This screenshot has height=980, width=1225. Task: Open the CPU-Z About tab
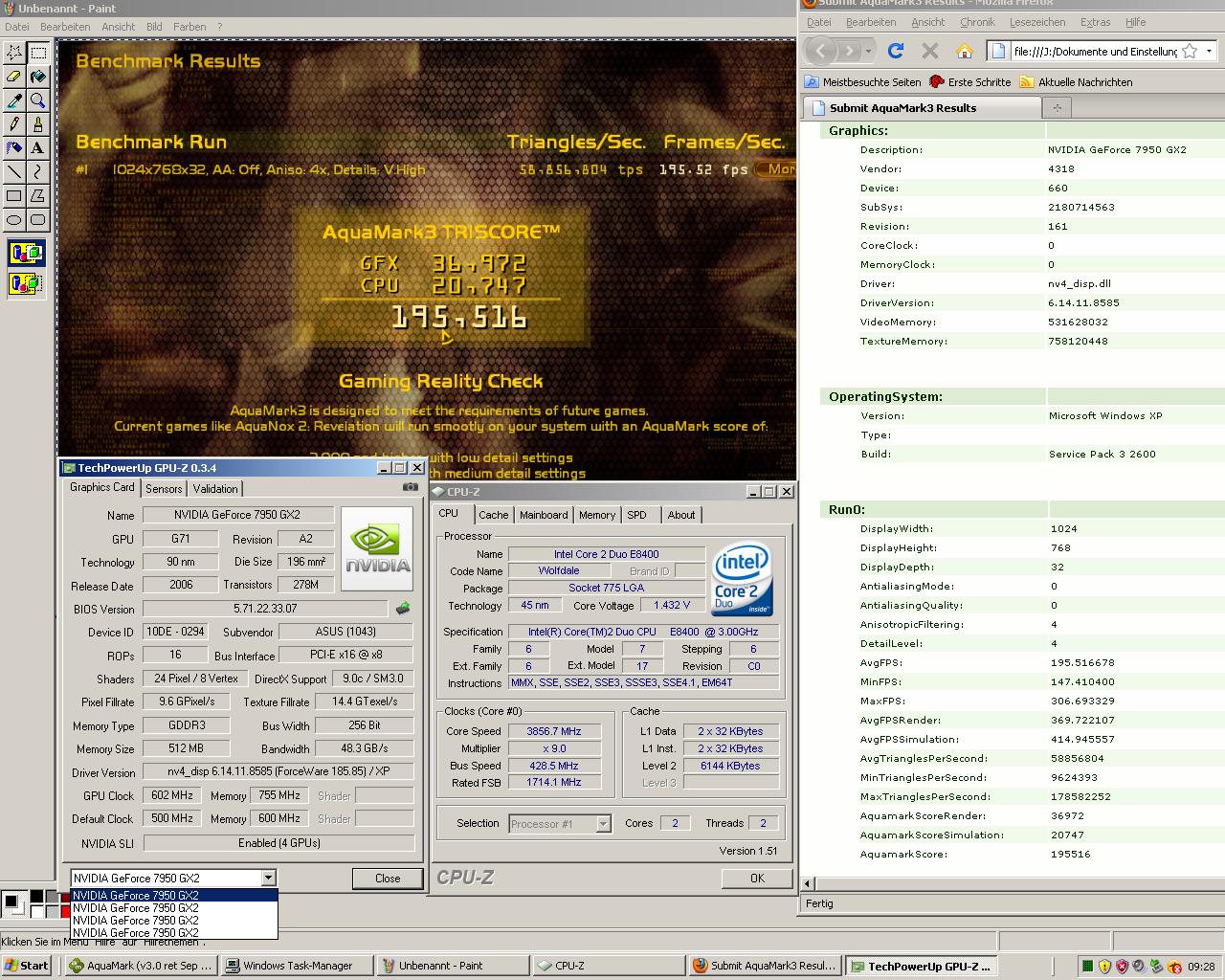[681, 515]
